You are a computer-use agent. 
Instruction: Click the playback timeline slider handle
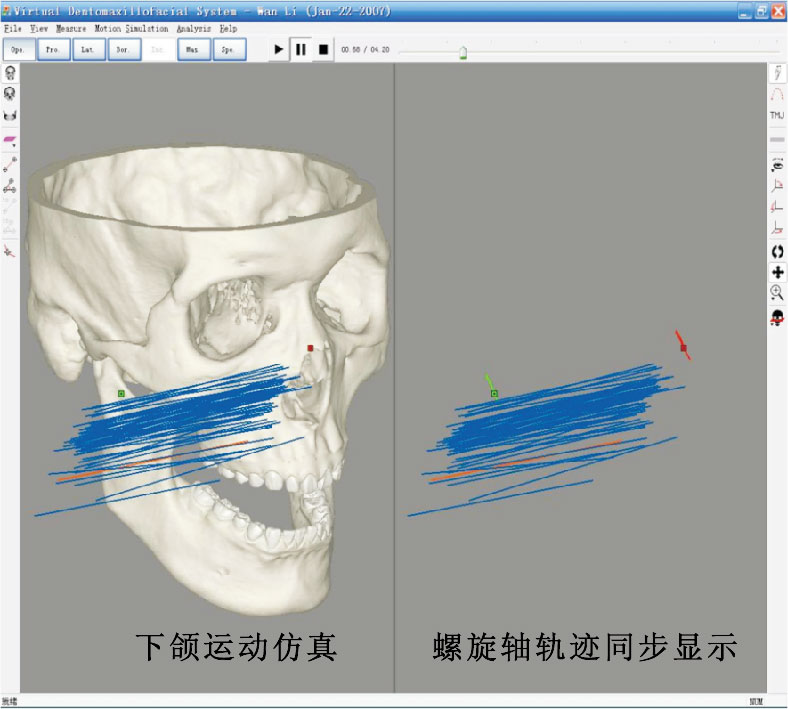462,53
